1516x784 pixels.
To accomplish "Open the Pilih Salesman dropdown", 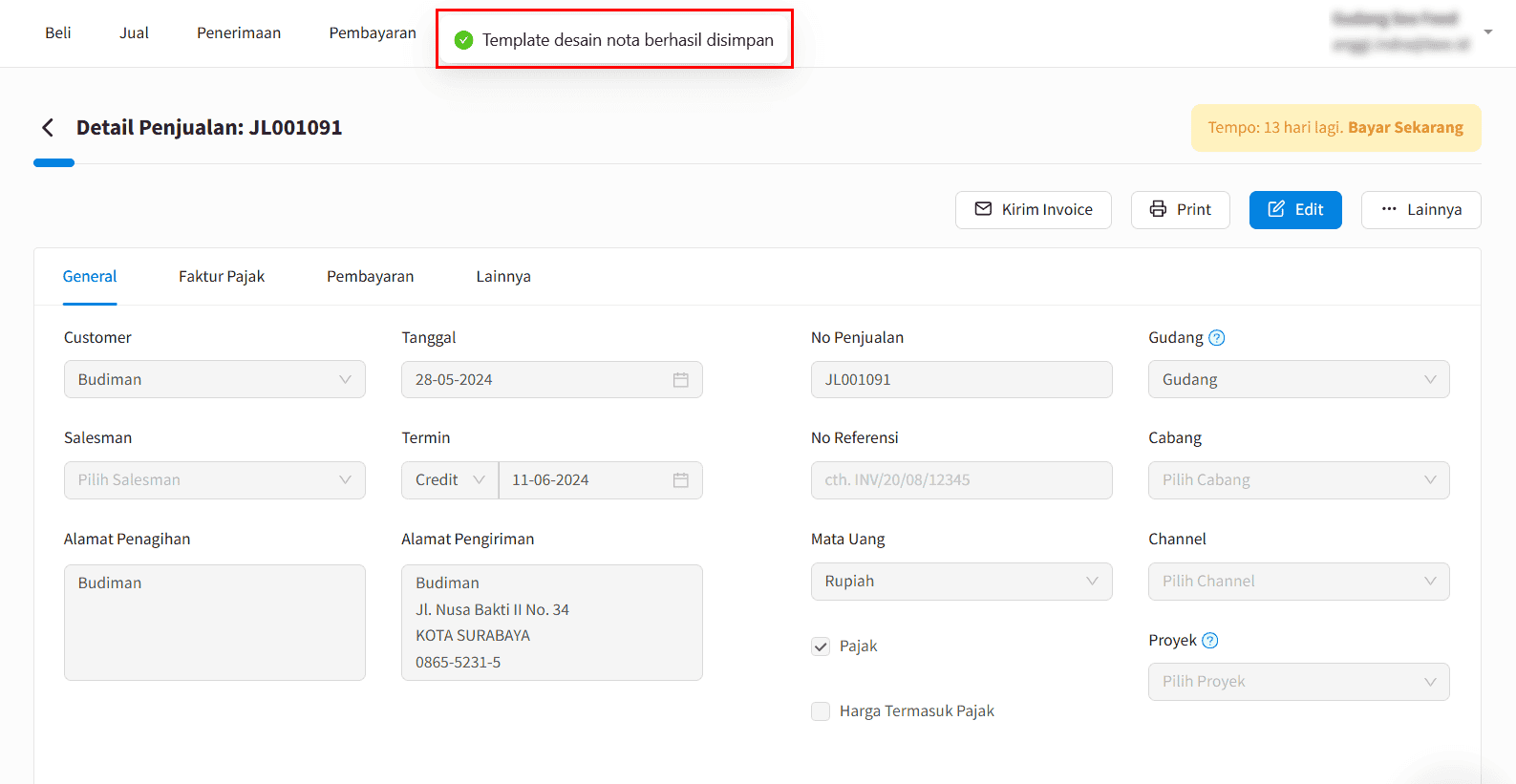I will point(215,480).
